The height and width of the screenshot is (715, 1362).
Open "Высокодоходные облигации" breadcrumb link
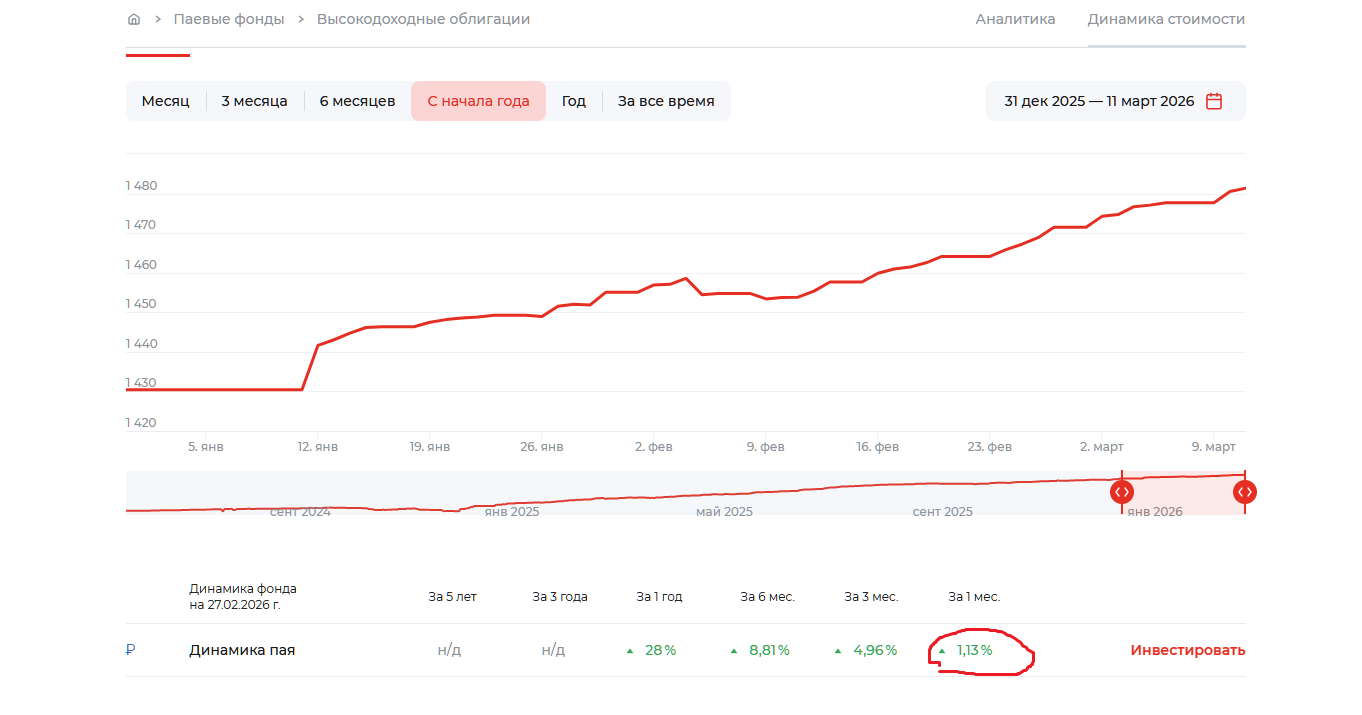click(x=423, y=19)
